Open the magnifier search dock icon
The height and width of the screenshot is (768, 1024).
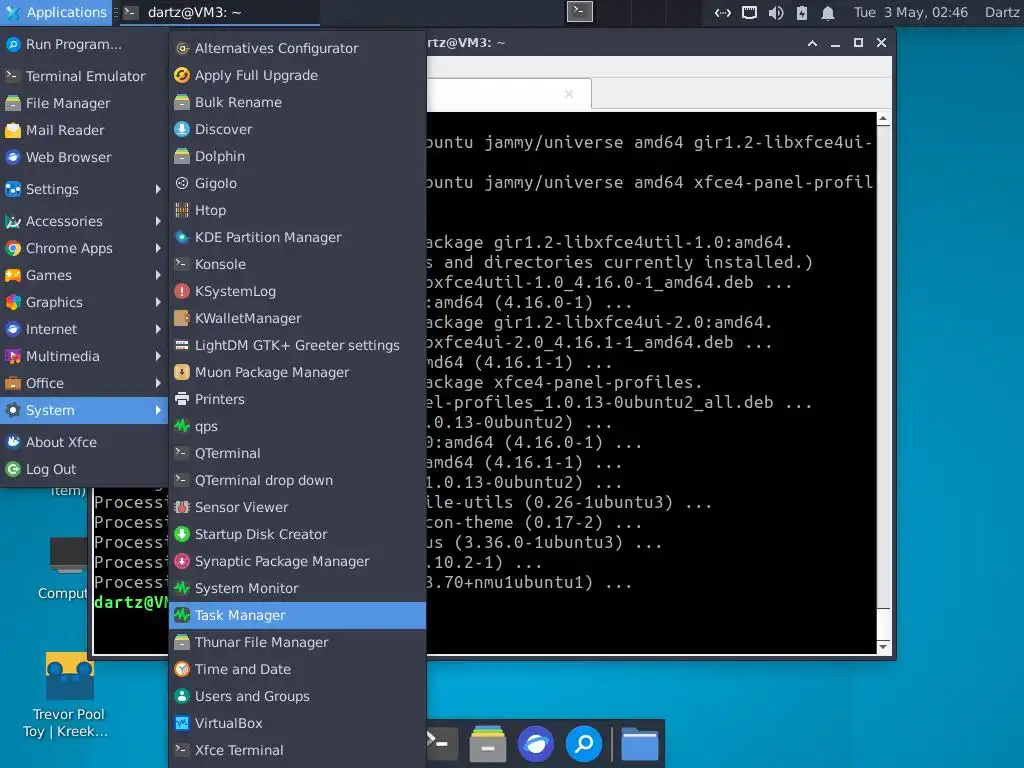pos(584,744)
